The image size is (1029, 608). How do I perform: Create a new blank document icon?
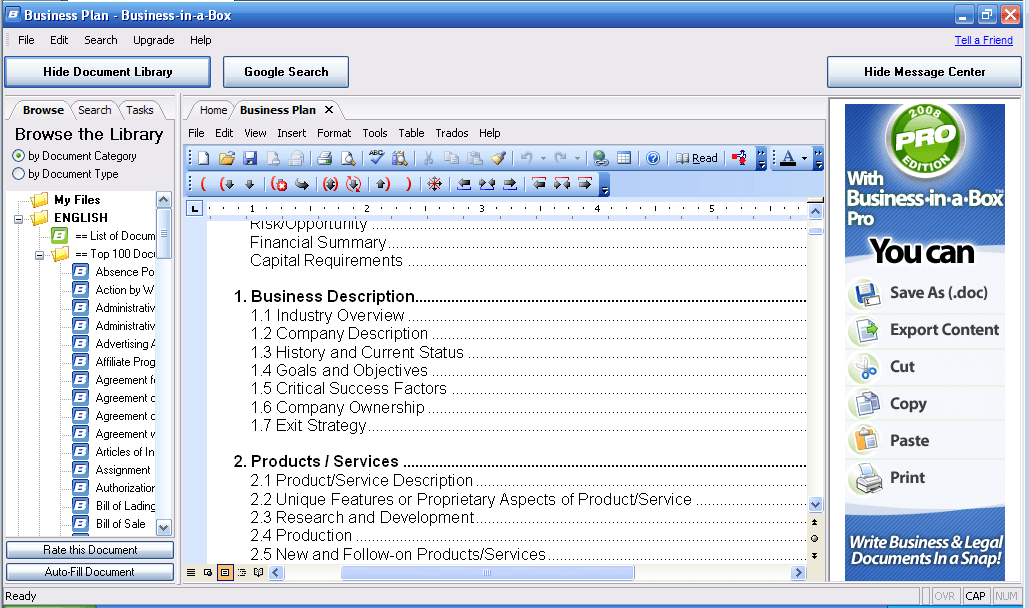click(x=204, y=158)
